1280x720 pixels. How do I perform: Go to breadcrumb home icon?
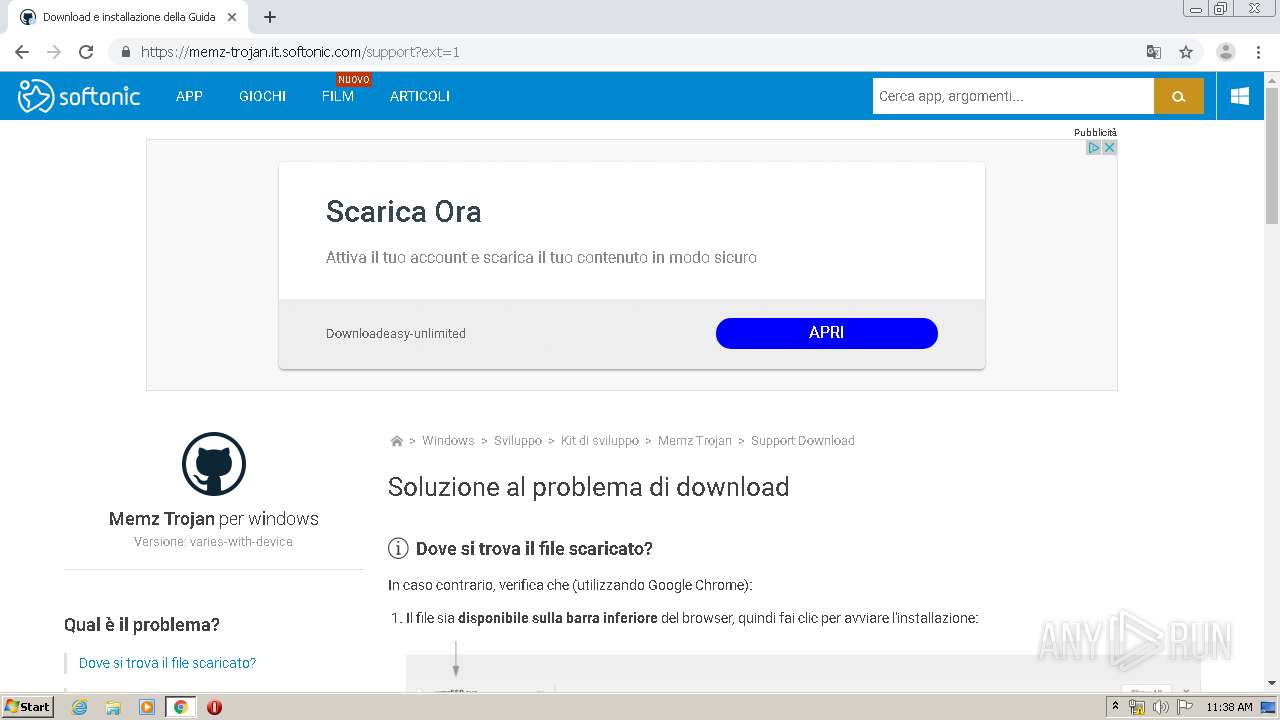tap(396, 441)
